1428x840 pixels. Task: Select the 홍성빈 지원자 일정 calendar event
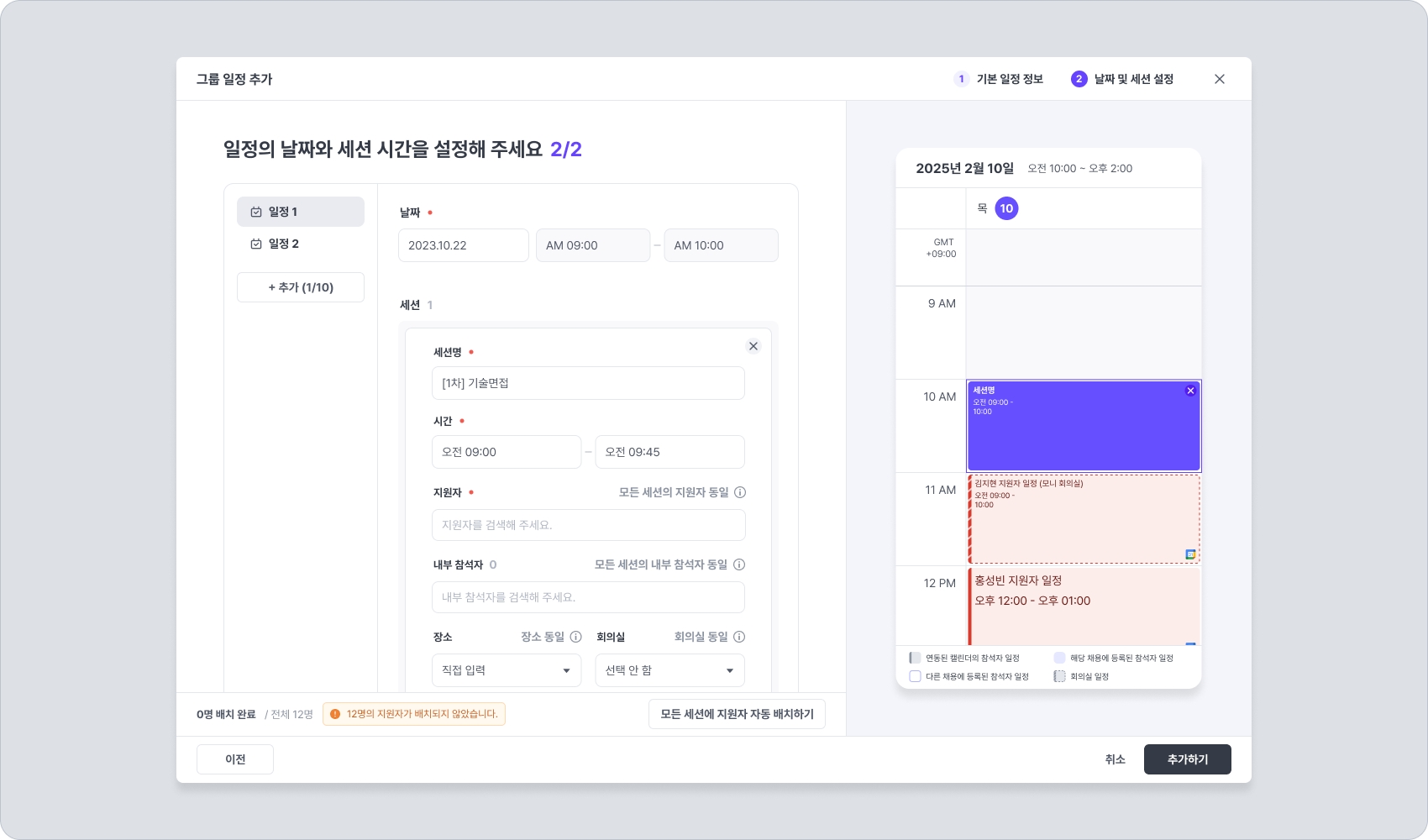point(1084,606)
